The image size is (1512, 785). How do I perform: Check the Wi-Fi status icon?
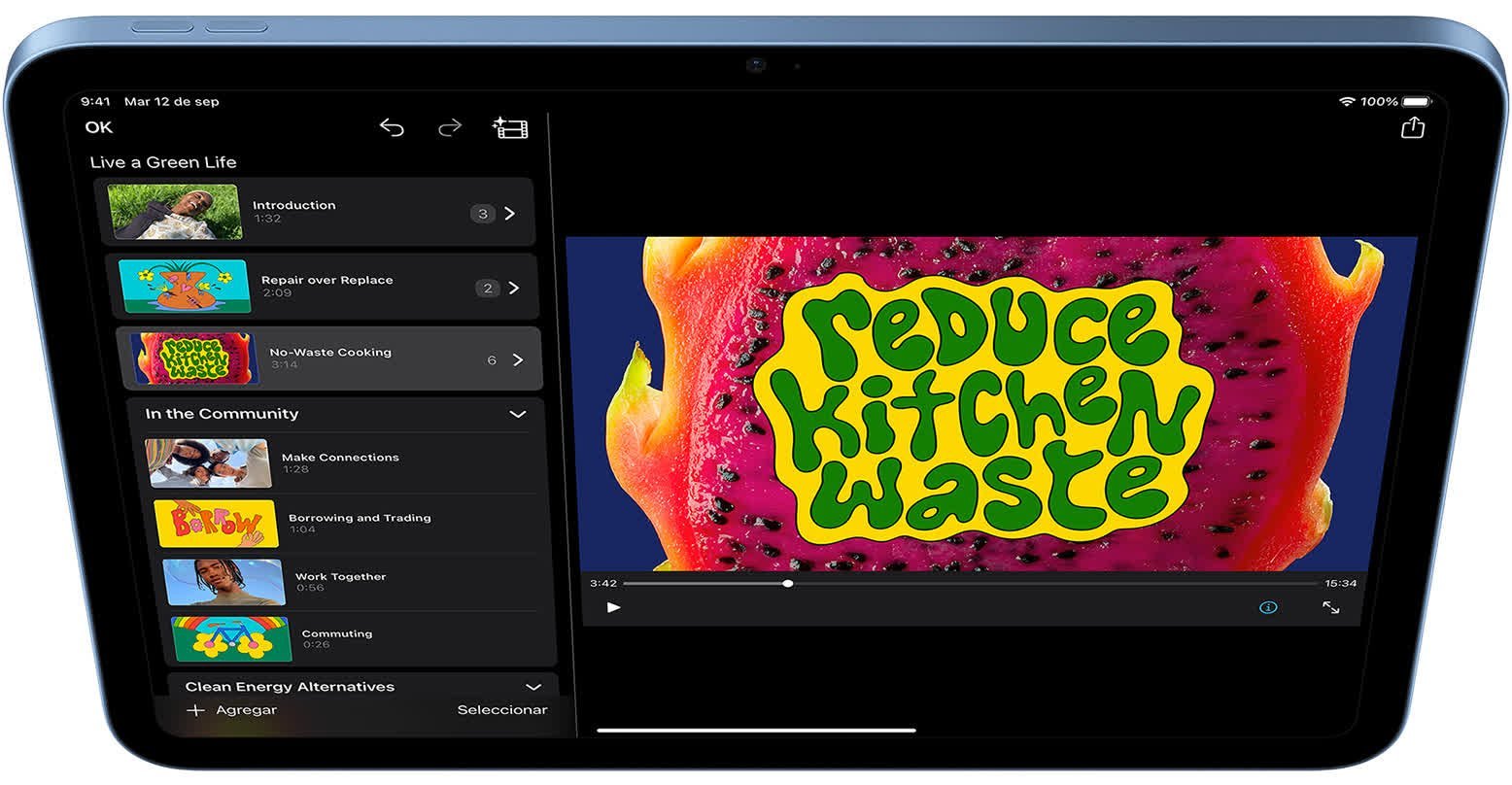click(1346, 101)
